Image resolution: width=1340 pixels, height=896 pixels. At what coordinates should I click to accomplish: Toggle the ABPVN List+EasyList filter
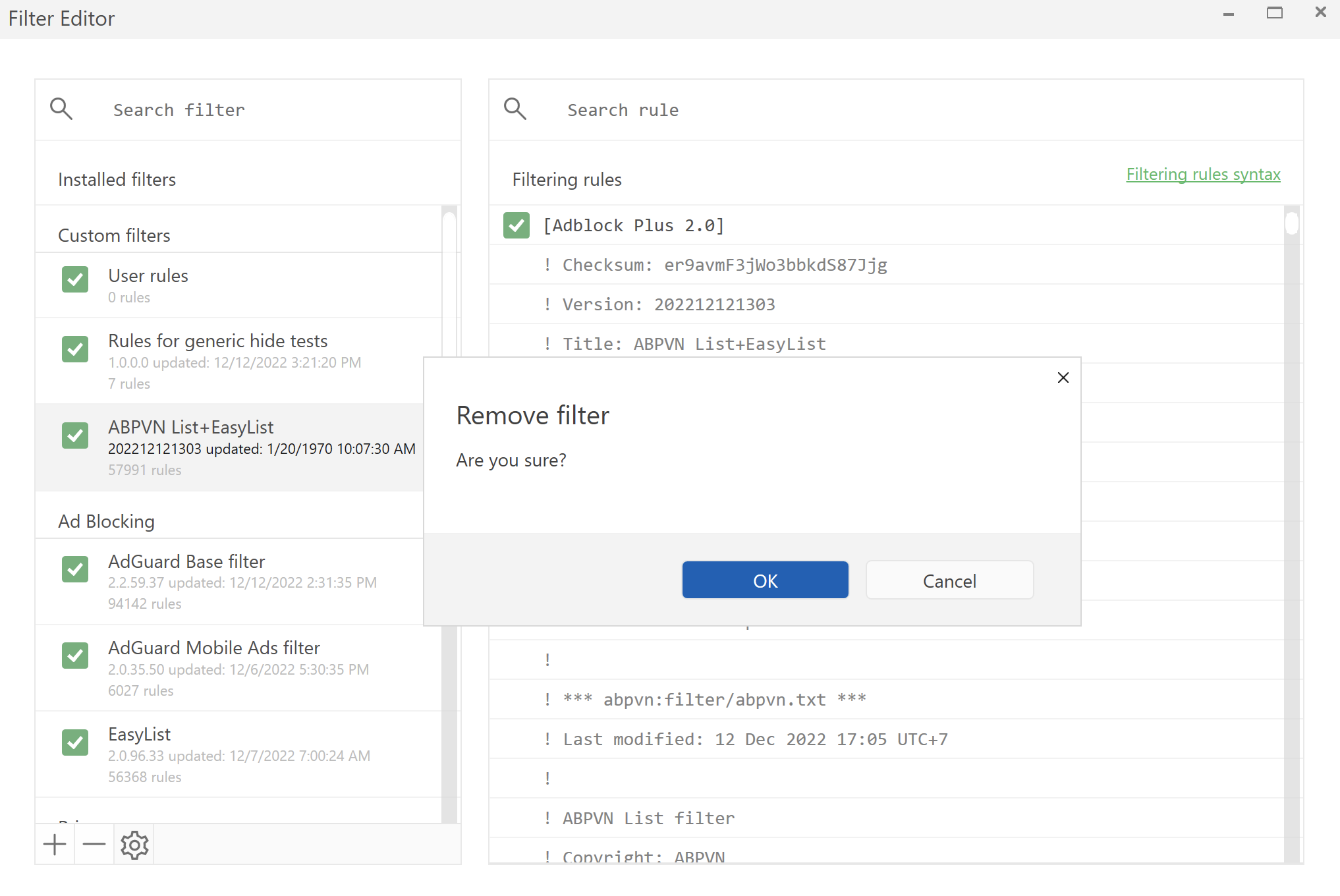74,435
